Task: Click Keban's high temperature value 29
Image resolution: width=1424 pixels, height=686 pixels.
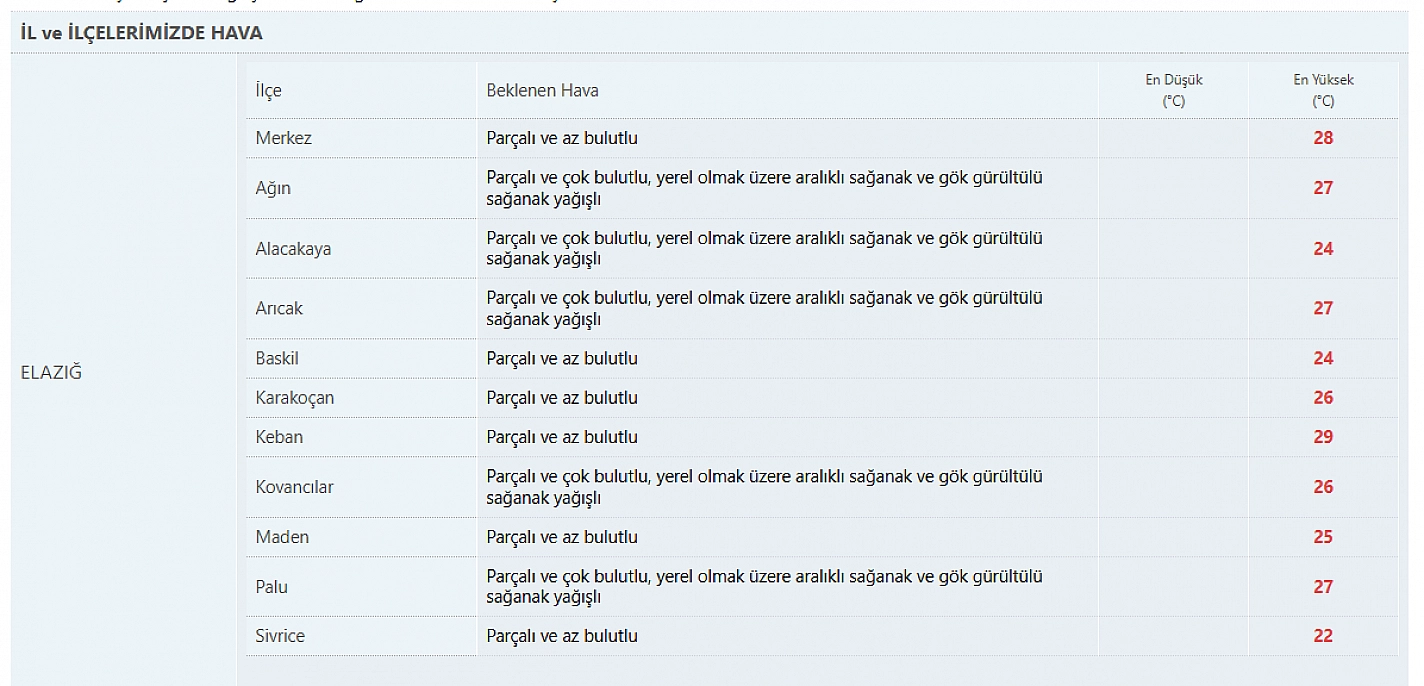Action: click(1323, 437)
